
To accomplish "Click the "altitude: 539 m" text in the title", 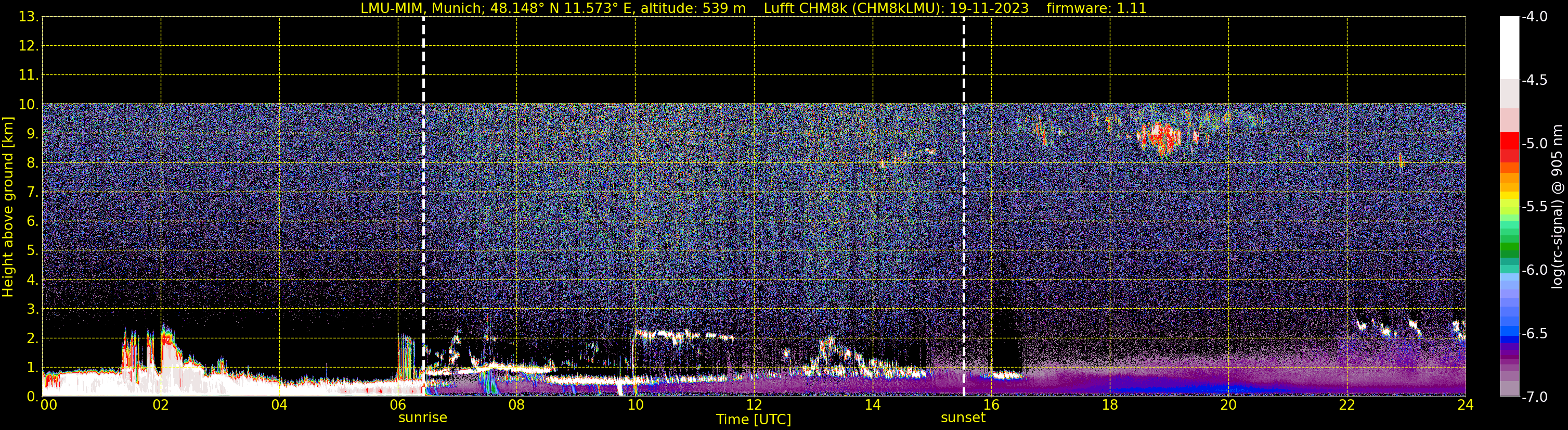I will pyautogui.click(x=693, y=8).
